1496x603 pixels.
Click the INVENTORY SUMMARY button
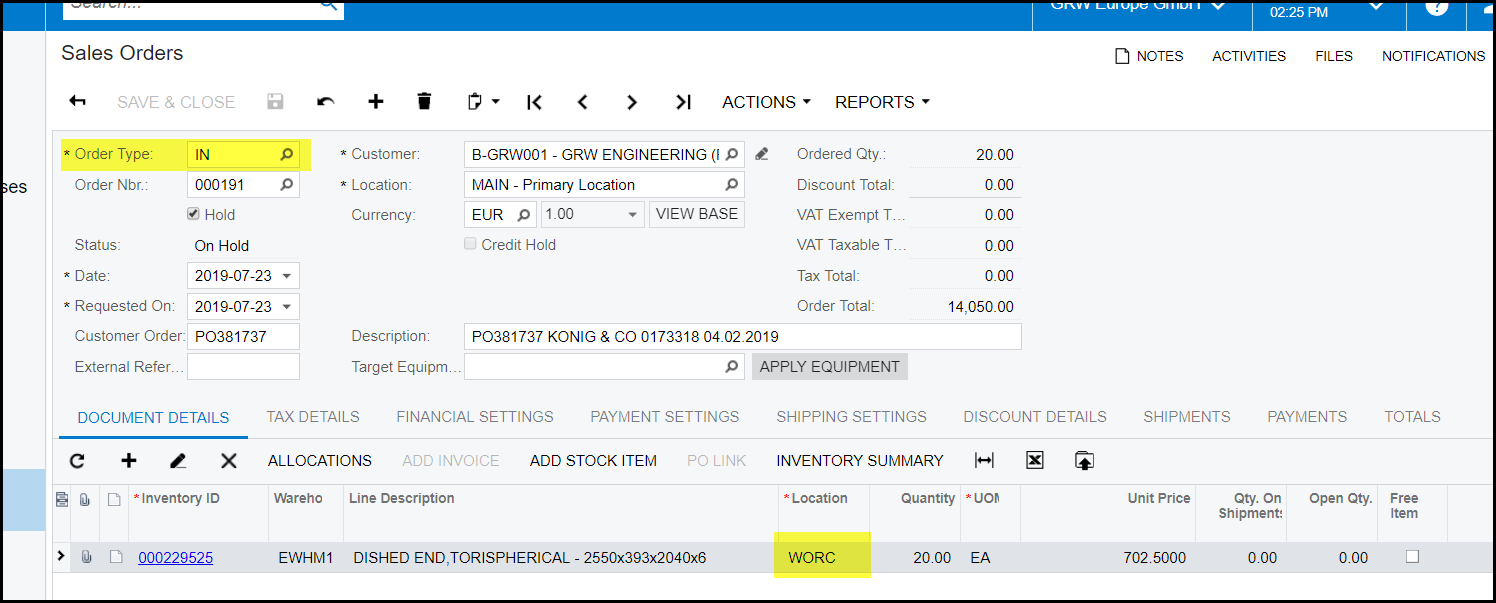coord(860,461)
